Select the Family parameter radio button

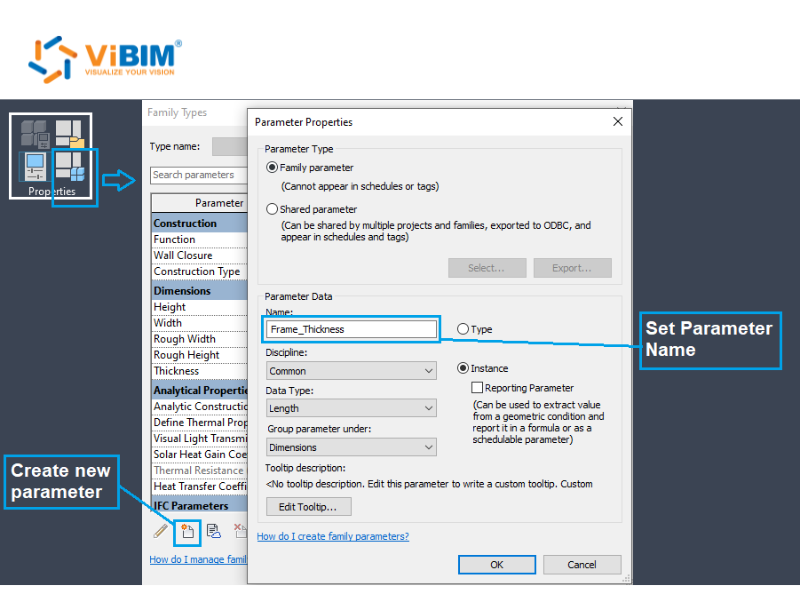(272, 167)
